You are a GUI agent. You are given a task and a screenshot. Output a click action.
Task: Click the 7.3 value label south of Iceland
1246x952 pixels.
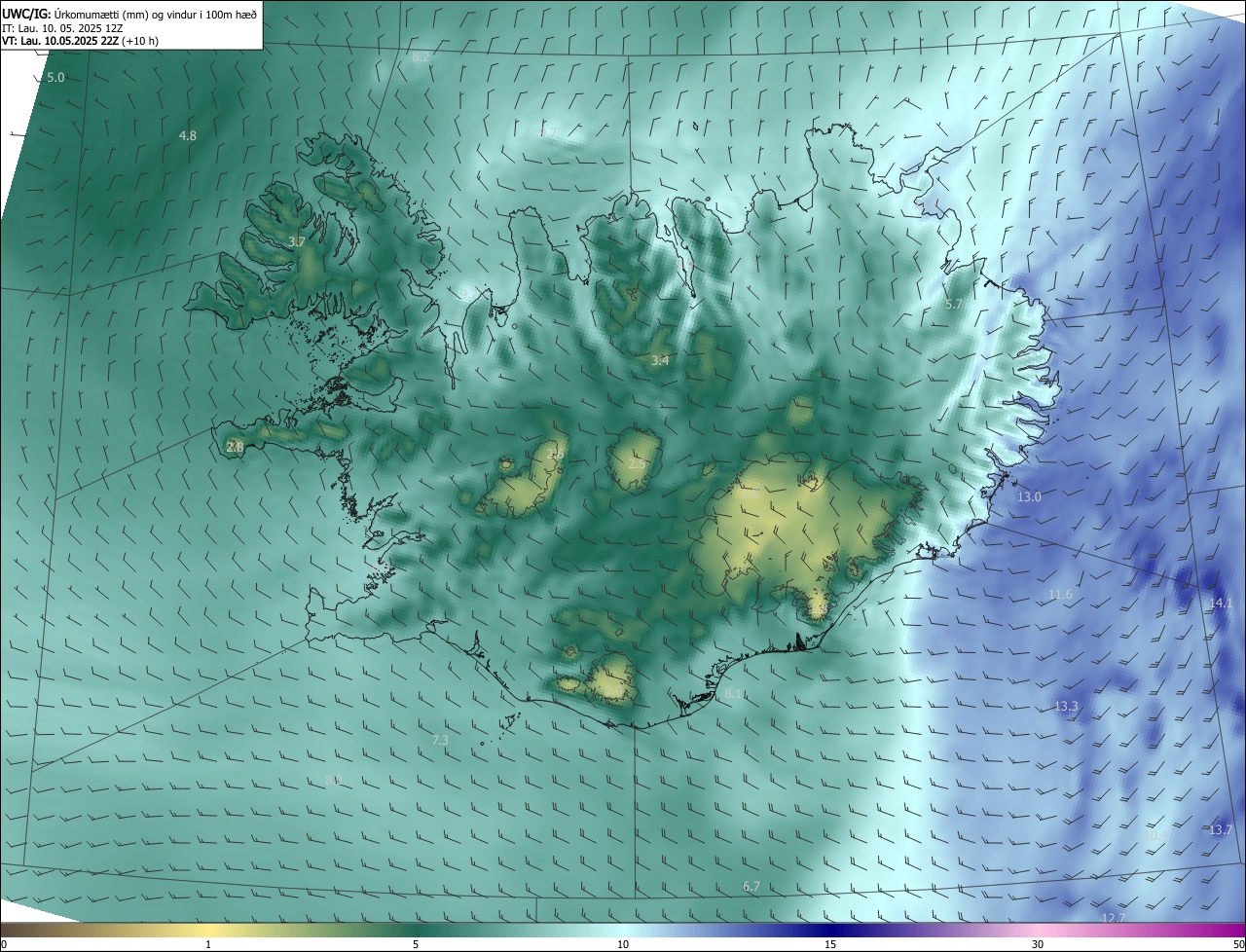pyautogui.click(x=440, y=740)
